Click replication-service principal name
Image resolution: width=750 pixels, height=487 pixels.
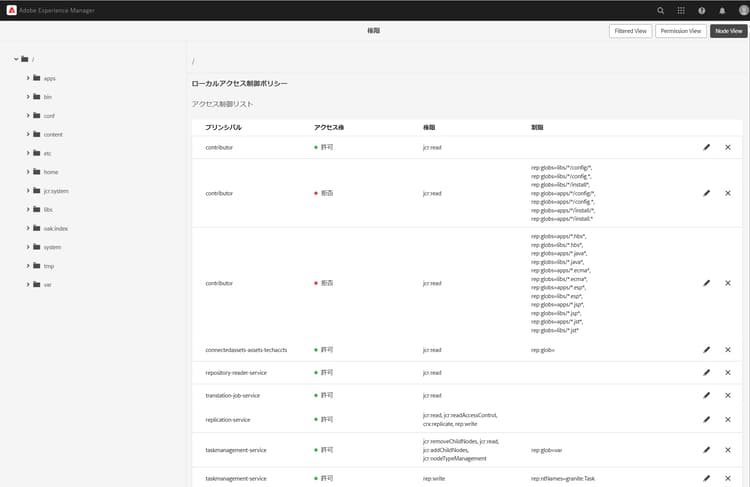point(228,420)
